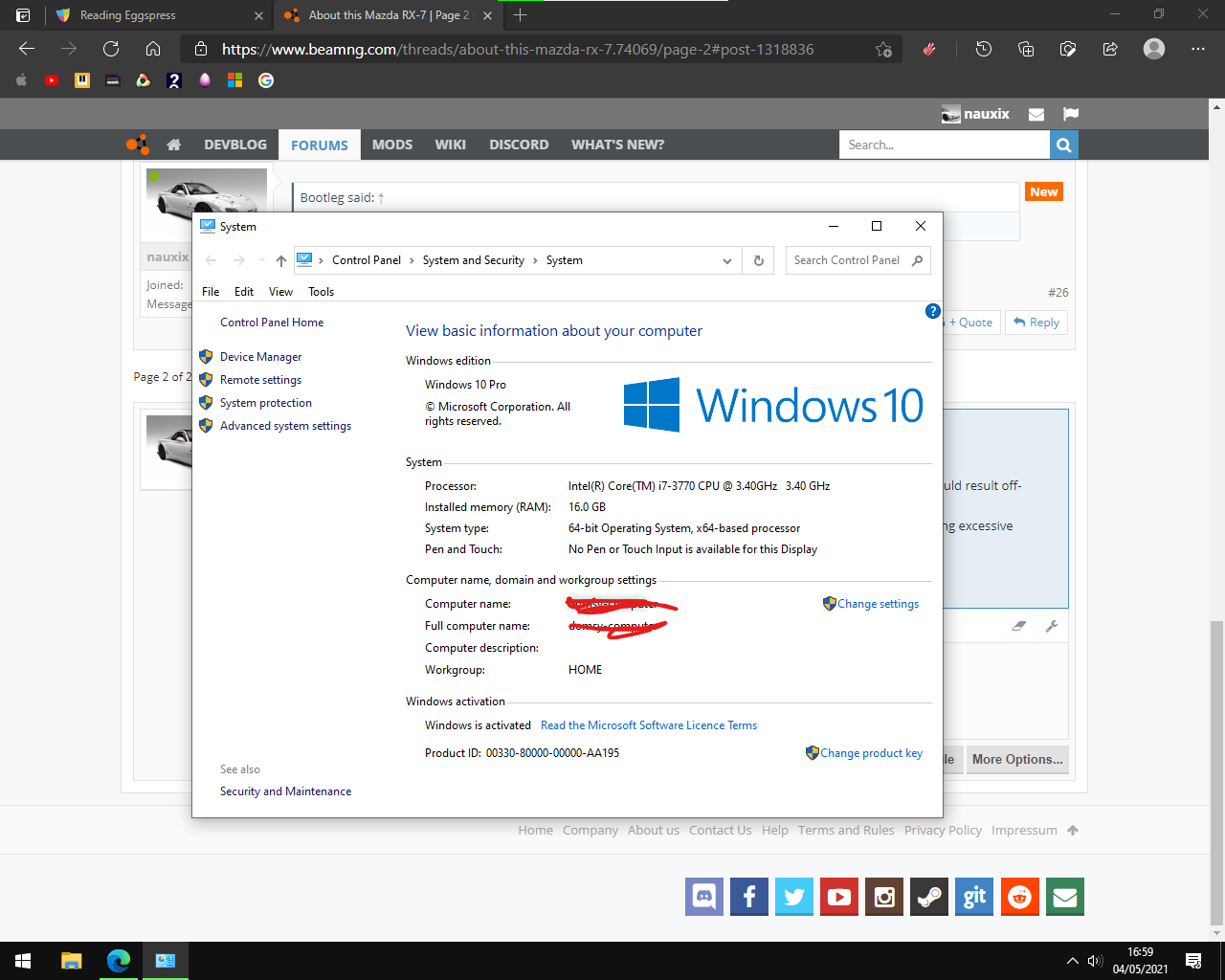Viewport: 1225px width, 980px height.
Task: Add page to favorites star icon
Action: (x=883, y=49)
